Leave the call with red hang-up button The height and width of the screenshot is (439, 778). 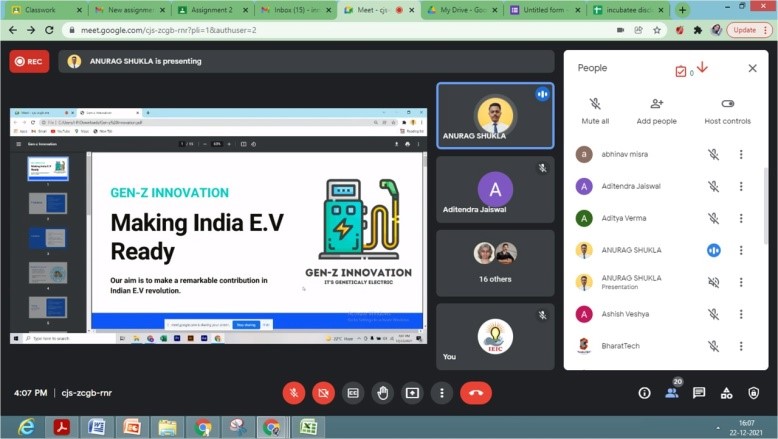tap(476, 393)
